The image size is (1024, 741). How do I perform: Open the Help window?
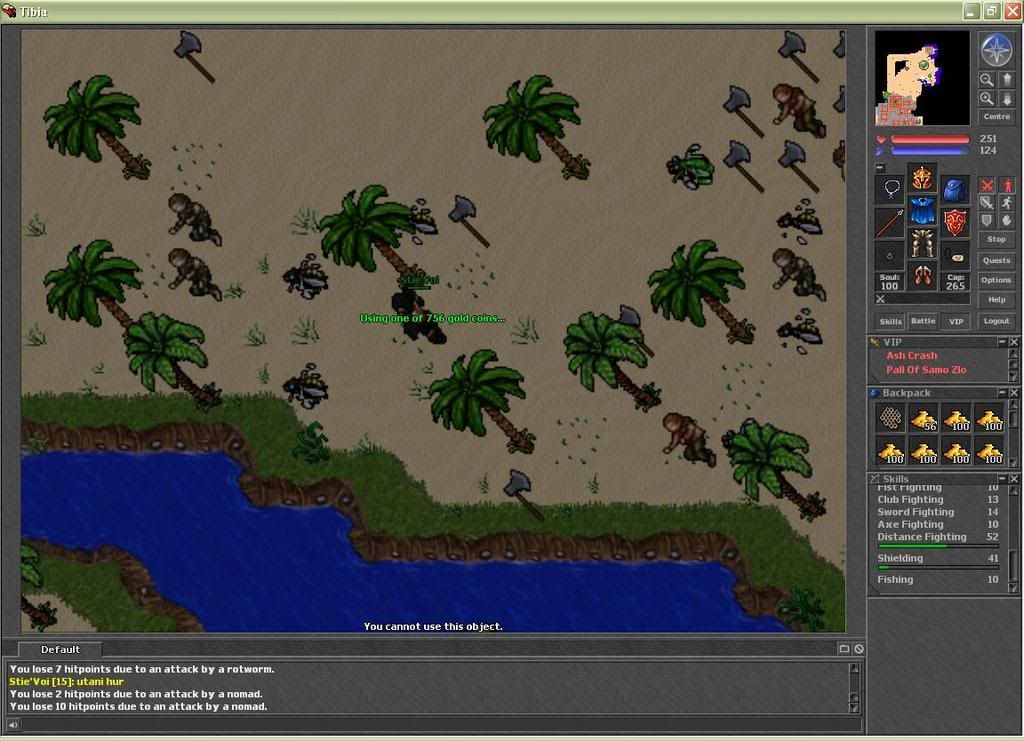(x=997, y=300)
